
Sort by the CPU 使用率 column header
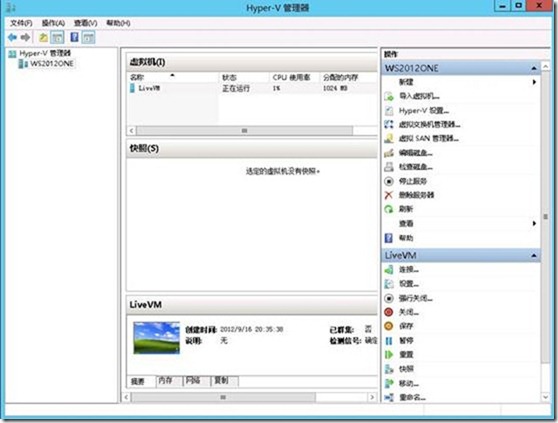click(294, 77)
